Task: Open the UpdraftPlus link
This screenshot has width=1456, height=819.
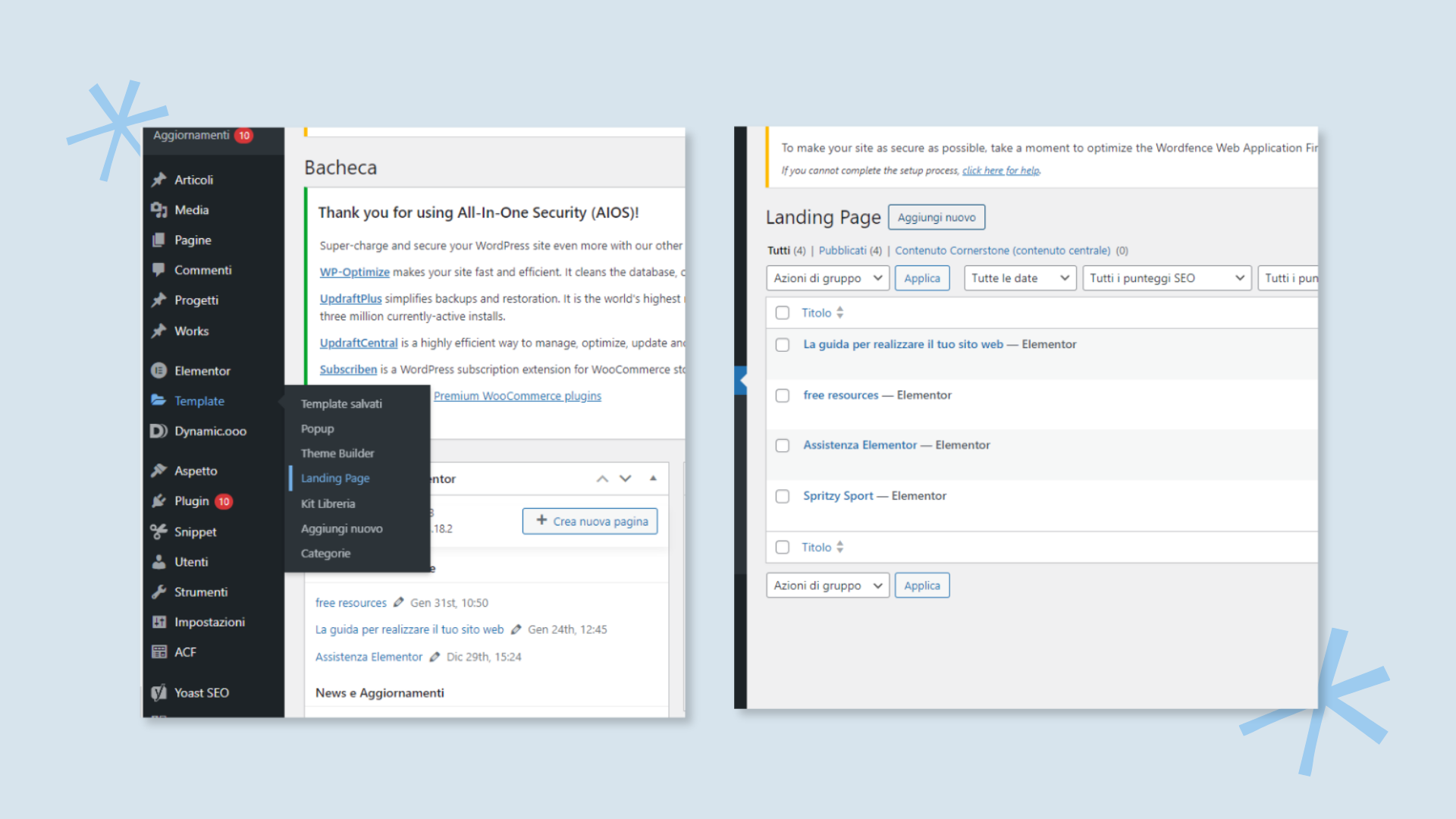Action: 350,299
